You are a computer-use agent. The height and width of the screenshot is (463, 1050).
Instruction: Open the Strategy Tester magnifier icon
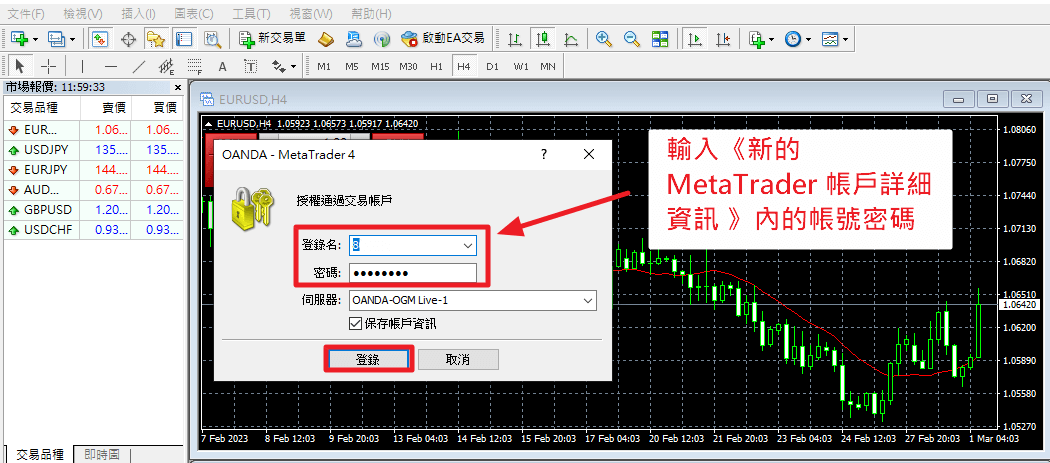(x=212, y=39)
